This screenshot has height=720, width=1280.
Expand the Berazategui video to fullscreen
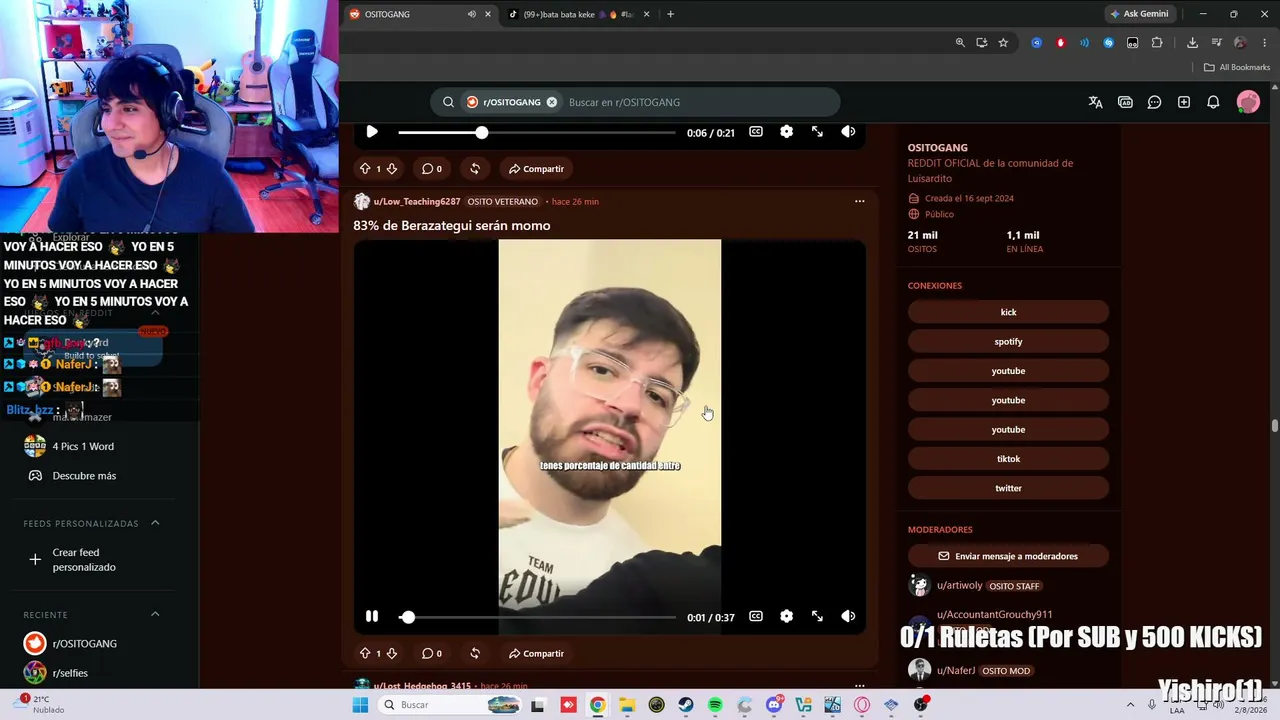pyautogui.click(x=817, y=617)
